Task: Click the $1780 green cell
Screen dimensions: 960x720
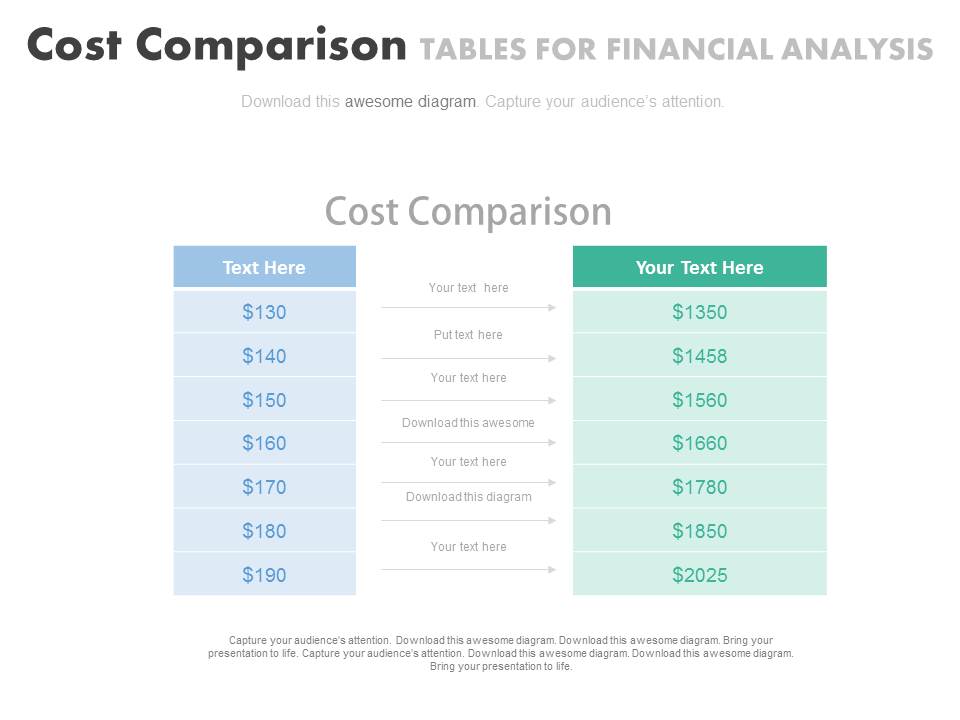Action: point(700,487)
